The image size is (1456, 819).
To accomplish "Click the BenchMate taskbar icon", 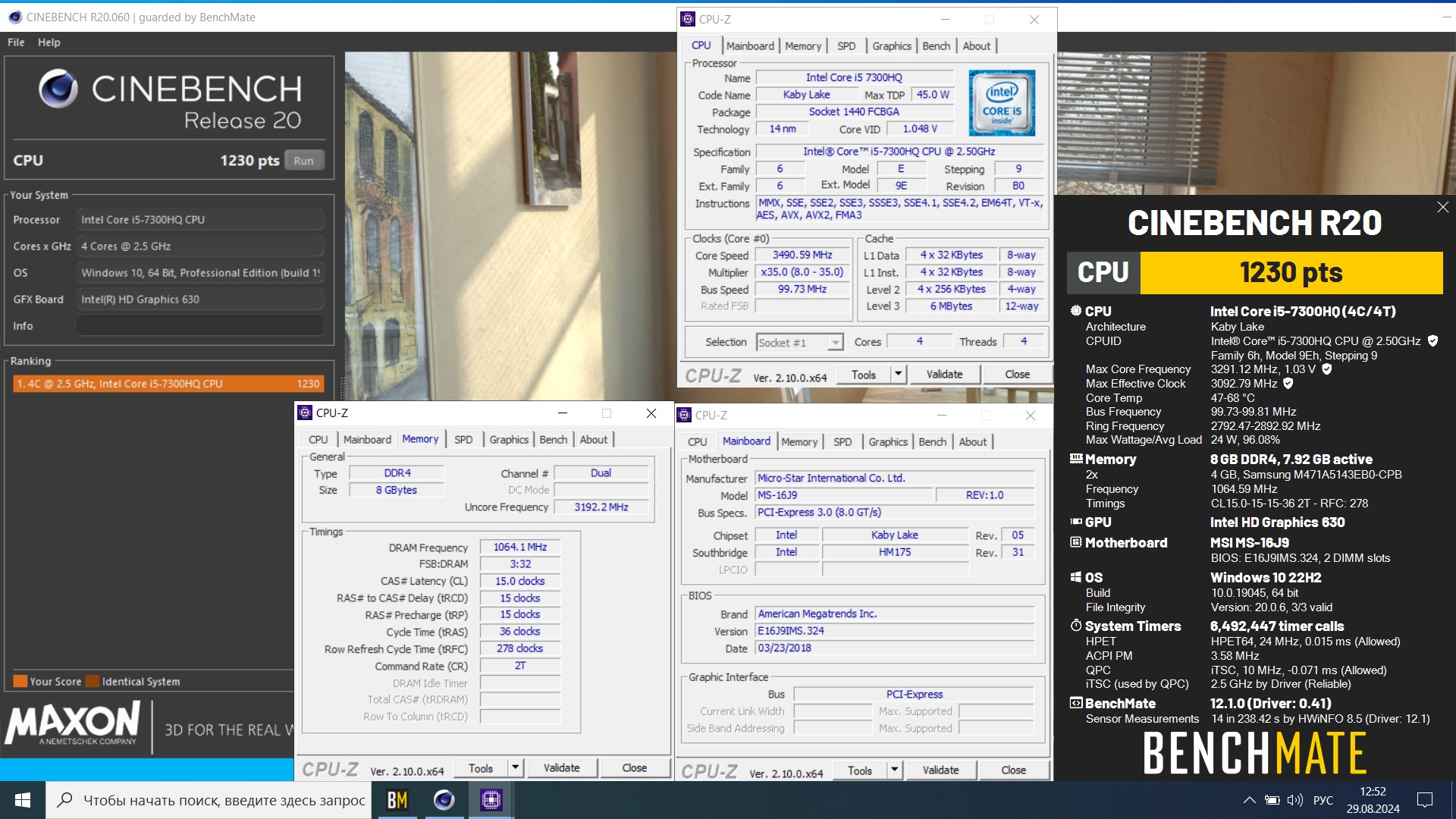I will 397,800.
